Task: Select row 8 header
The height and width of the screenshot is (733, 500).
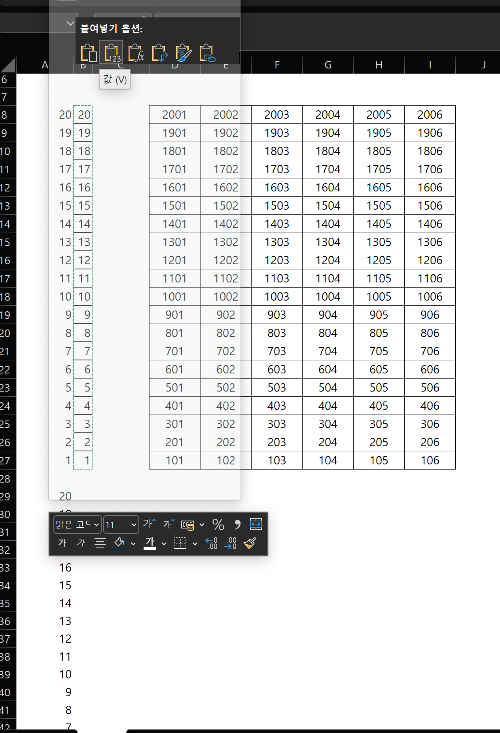Action: point(6,115)
